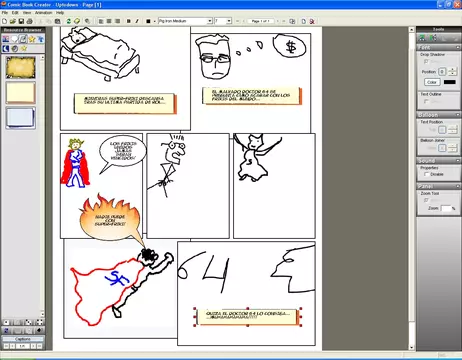Enable the Sound Disable checkbox
Viewport: 462px width, 360px height.
pos(426,174)
